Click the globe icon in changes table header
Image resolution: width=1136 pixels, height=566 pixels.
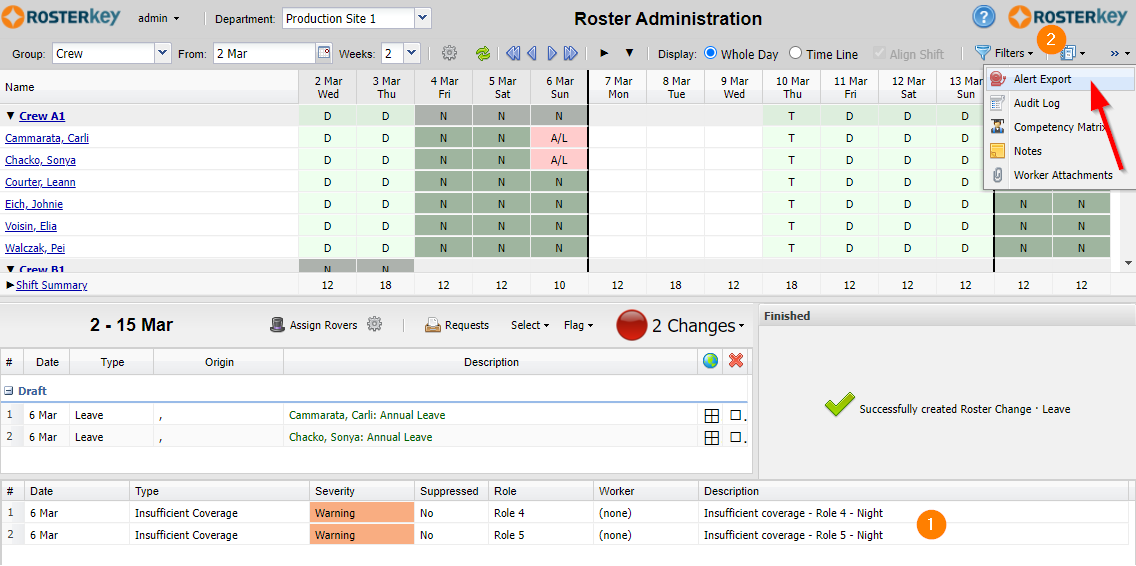click(x=711, y=360)
